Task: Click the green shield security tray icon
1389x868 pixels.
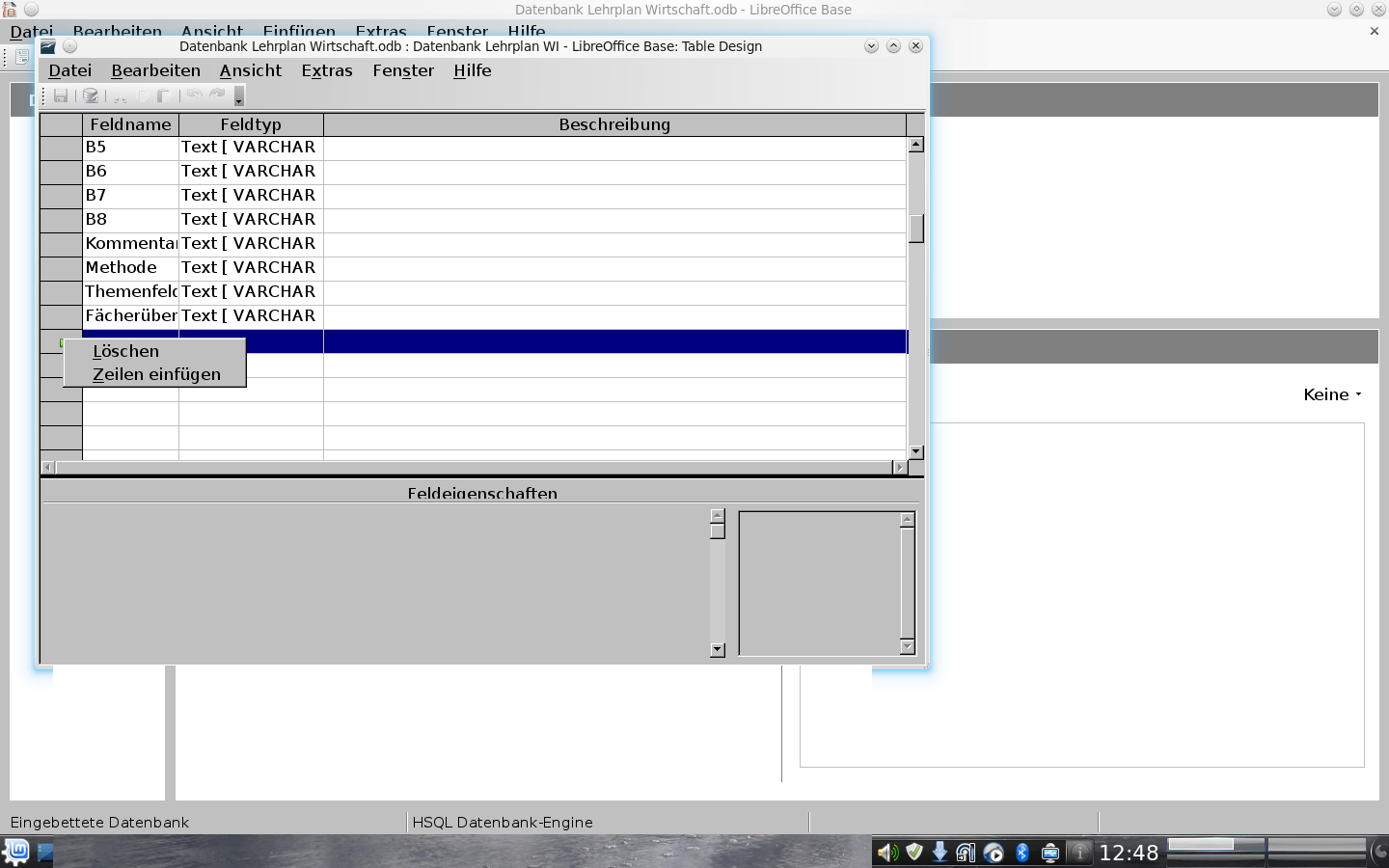Action: tap(913, 853)
